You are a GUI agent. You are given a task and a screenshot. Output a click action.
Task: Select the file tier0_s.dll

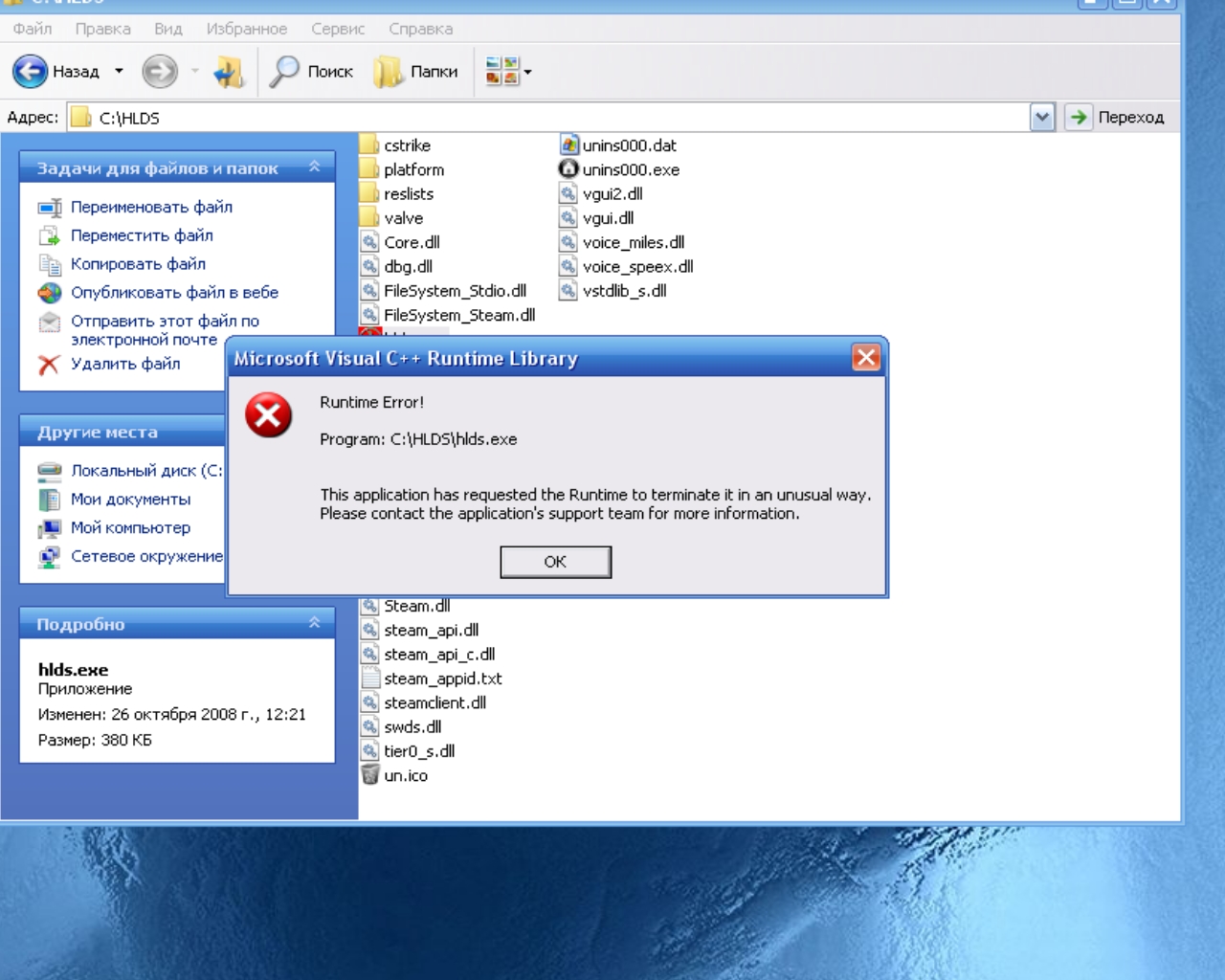click(409, 751)
